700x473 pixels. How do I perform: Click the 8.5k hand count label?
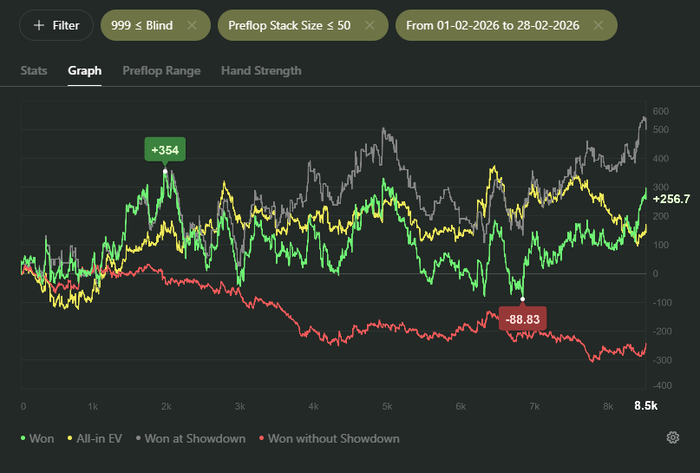click(646, 406)
